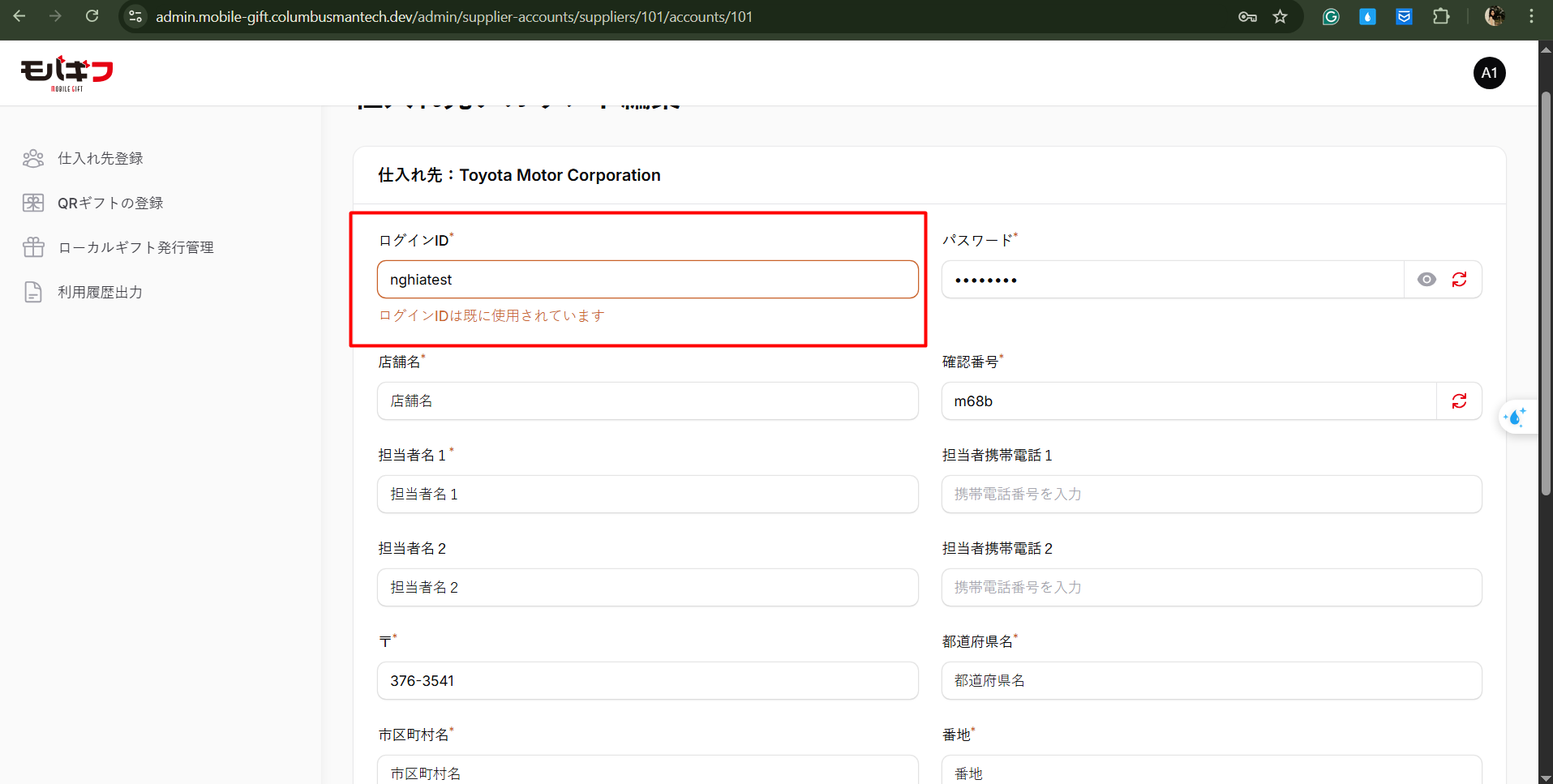Click the page vertical scrollbar

click(x=1546, y=292)
